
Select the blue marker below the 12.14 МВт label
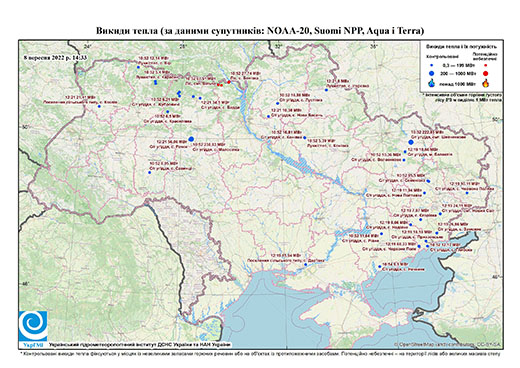[138, 67]
